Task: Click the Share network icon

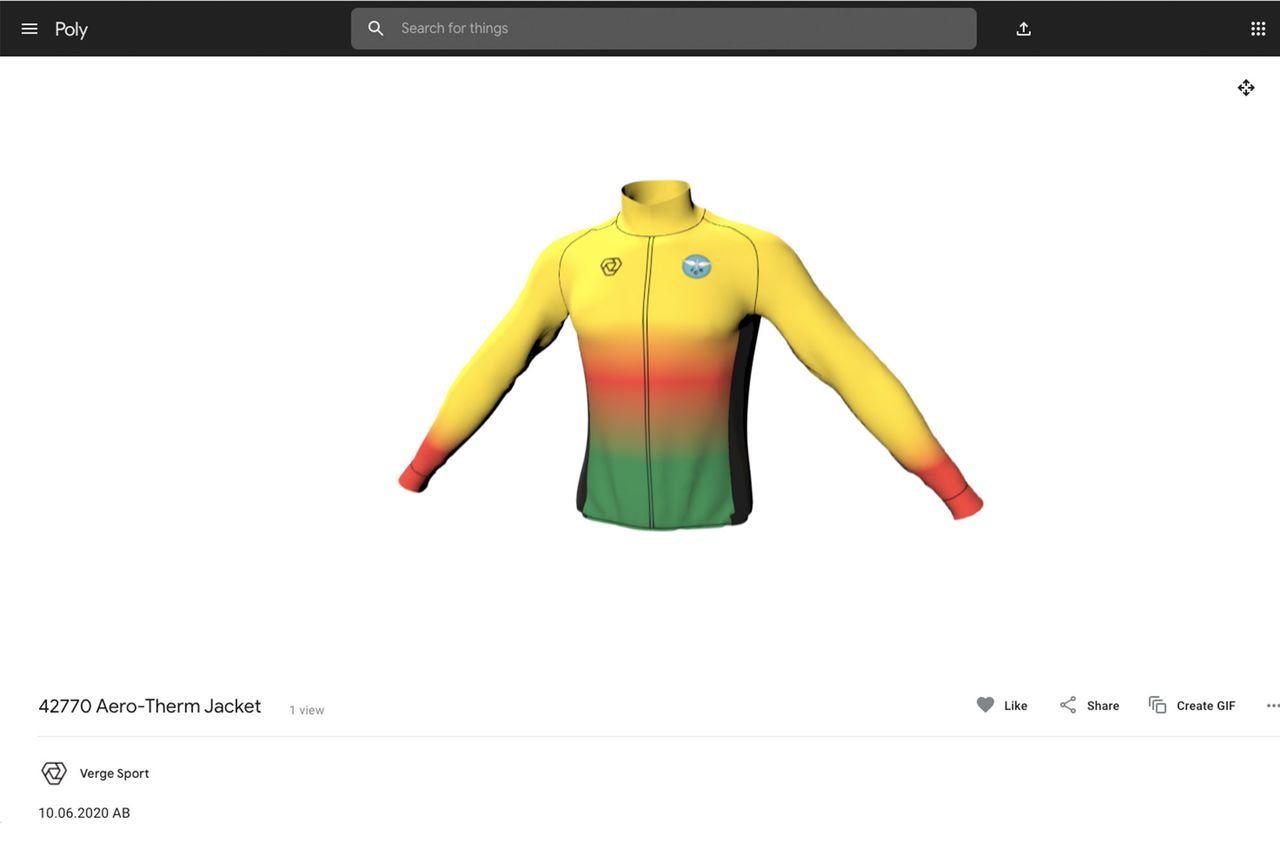Action: pos(1067,705)
